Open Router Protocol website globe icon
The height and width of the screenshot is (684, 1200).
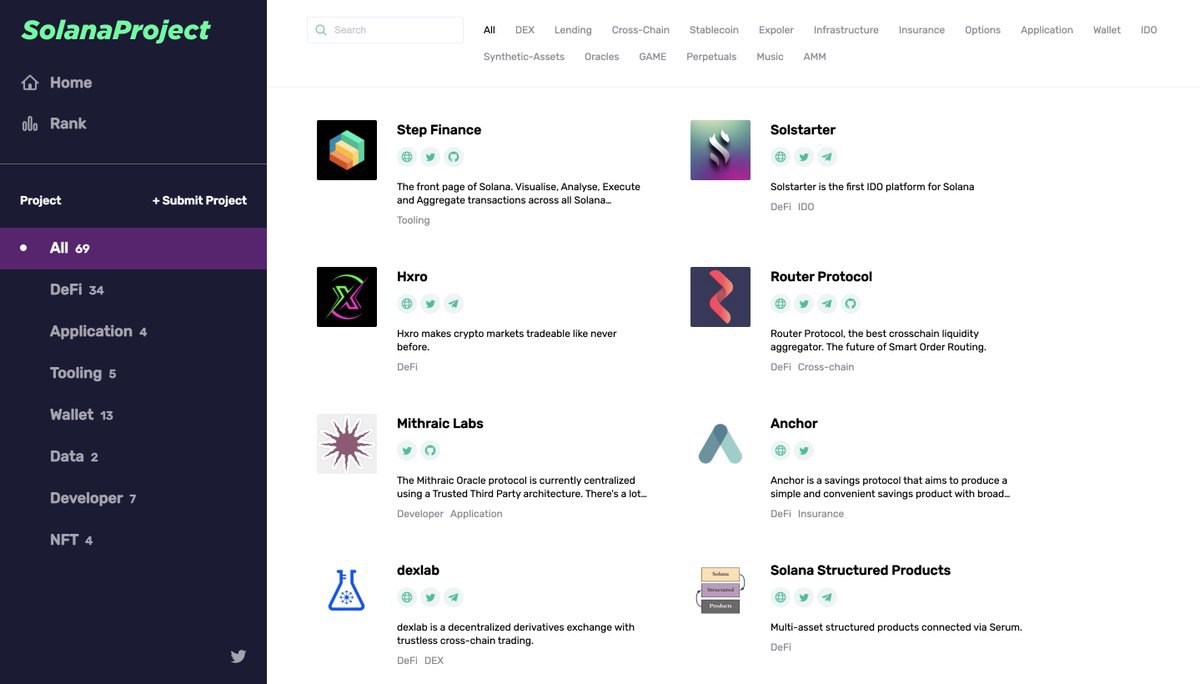click(781, 304)
